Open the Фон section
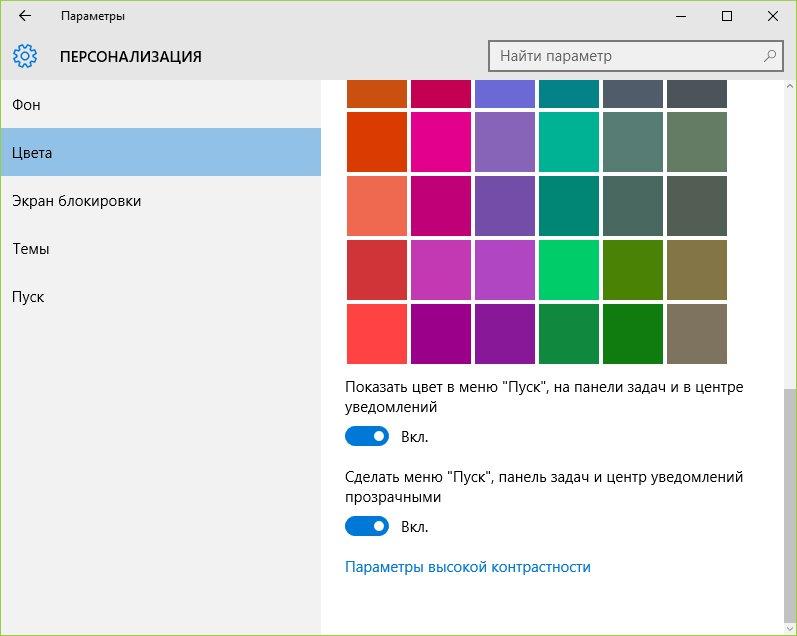797x636 pixels. (161, 105)
